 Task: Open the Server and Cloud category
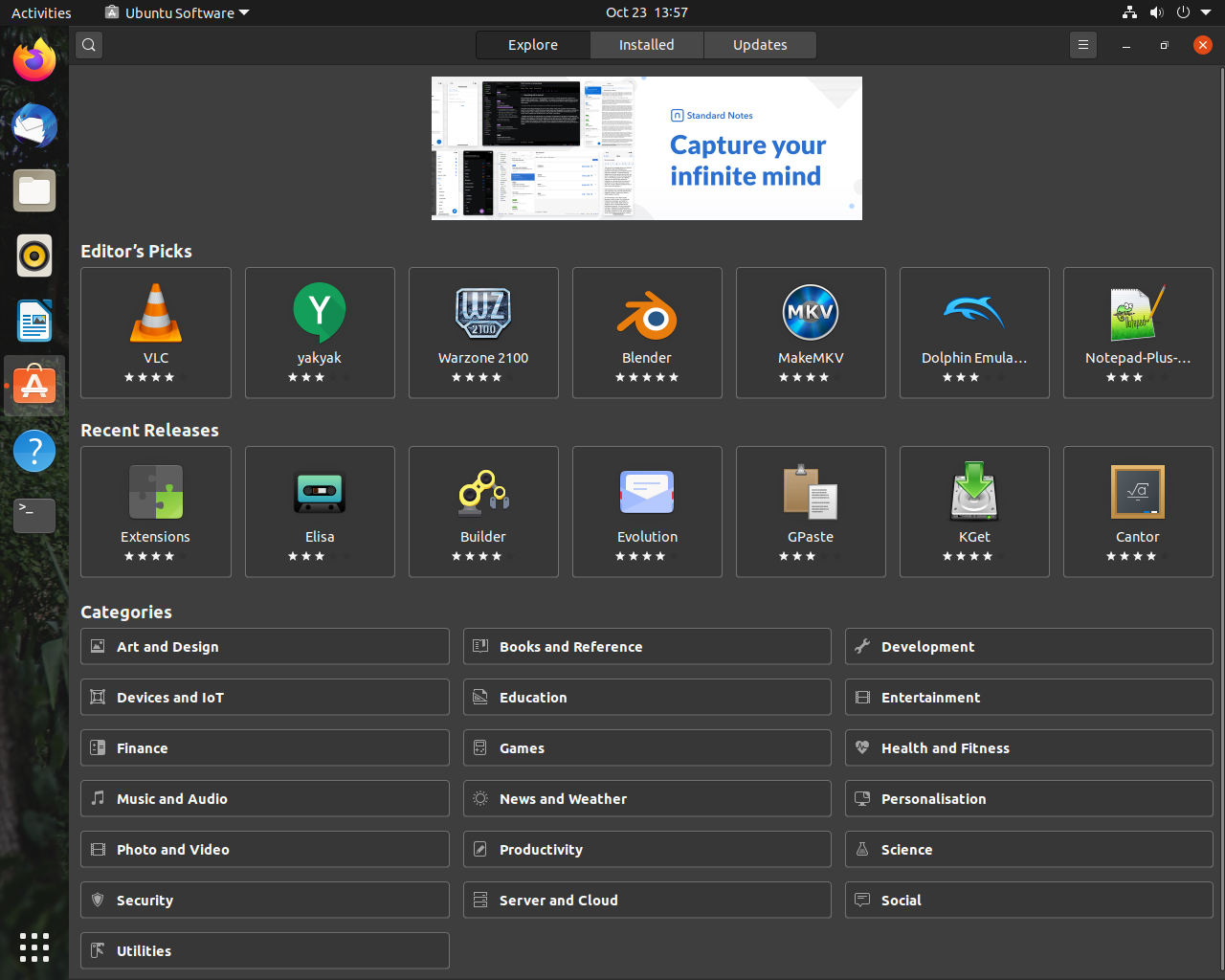pyautogui.click(x=647, y=900)
